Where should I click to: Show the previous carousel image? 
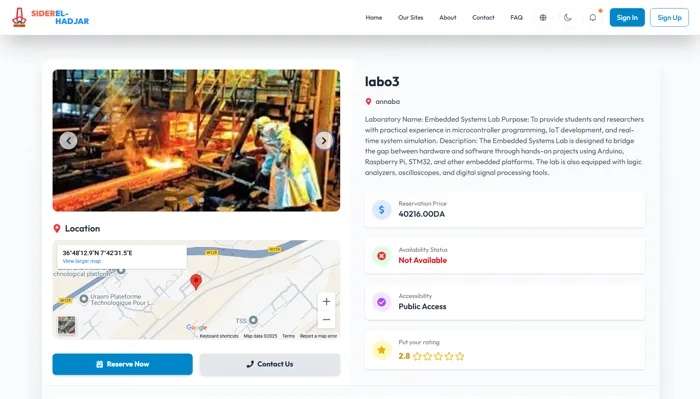tap(68, 141)
